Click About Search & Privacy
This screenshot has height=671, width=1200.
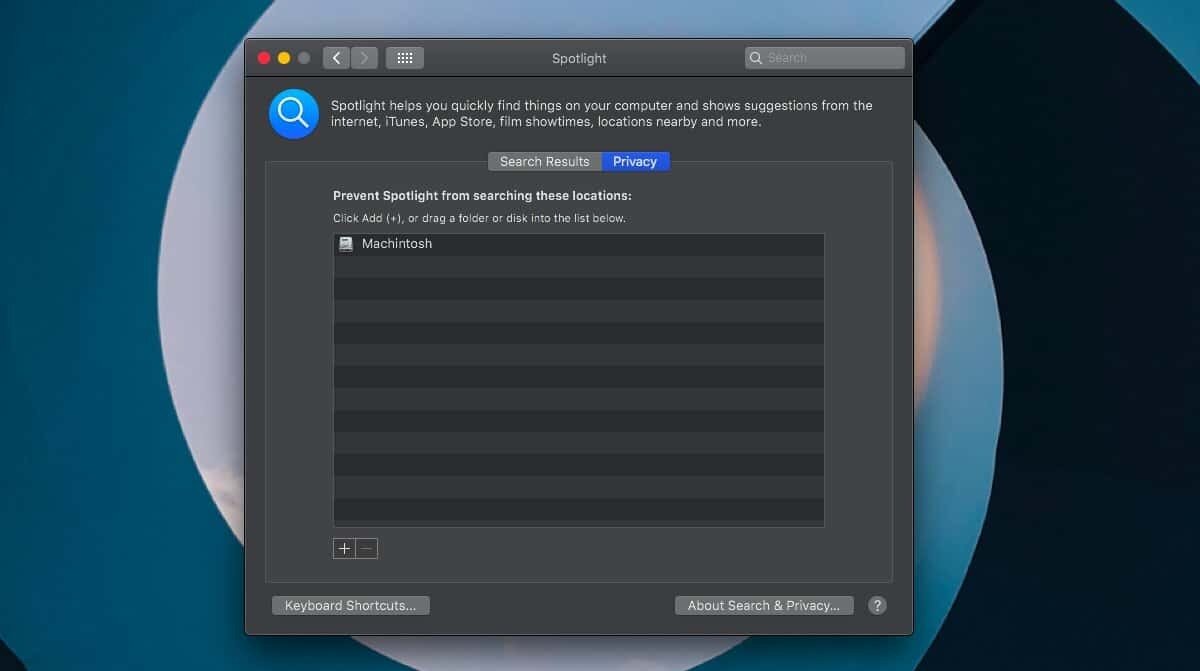pyautogui.click(x=763, y=605)
